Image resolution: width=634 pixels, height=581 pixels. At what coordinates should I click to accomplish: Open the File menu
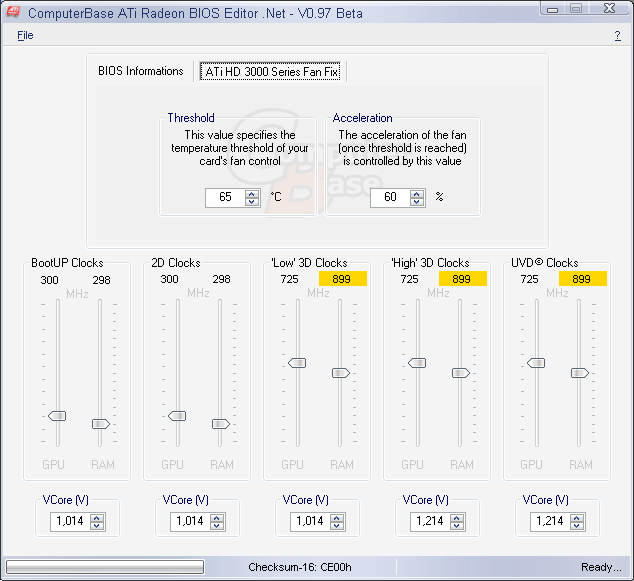[x=25, y=36]
